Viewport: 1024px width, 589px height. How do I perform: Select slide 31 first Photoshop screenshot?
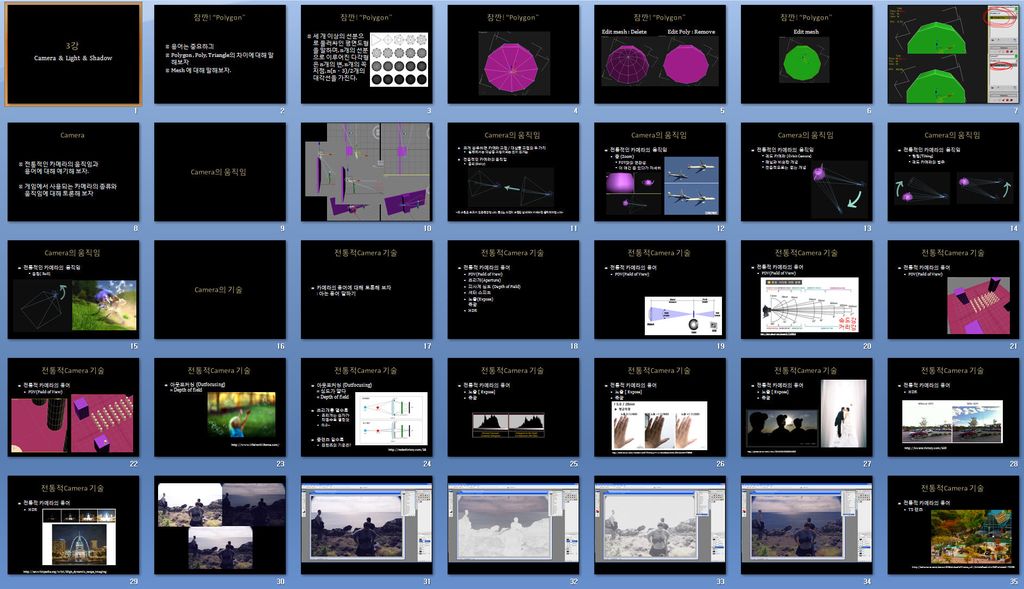pyautogui.click(x=366, y=525)
